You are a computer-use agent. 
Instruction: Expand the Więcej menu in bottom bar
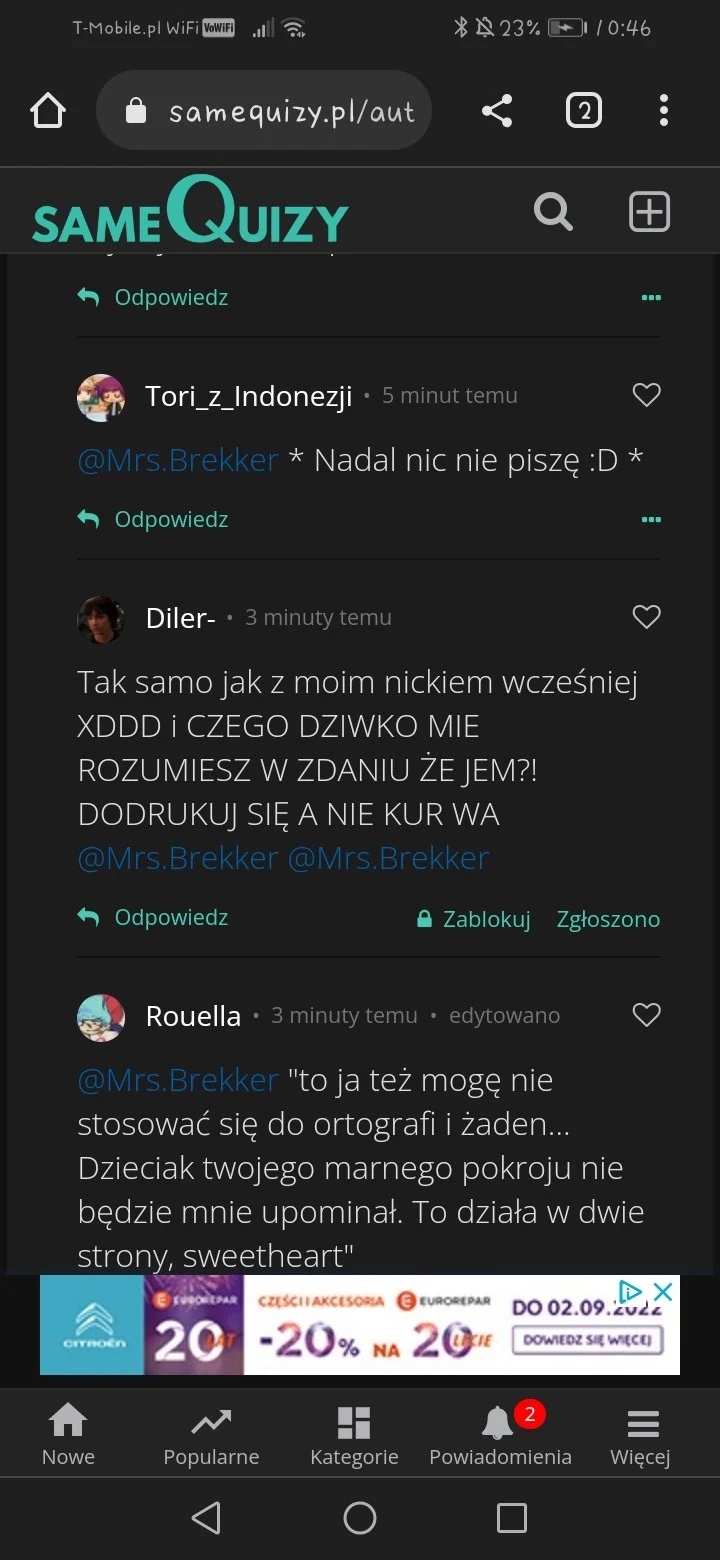coord(641,1436)
